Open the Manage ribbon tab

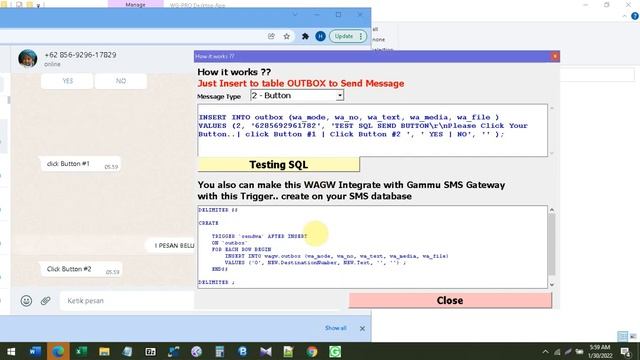point(136,4)
